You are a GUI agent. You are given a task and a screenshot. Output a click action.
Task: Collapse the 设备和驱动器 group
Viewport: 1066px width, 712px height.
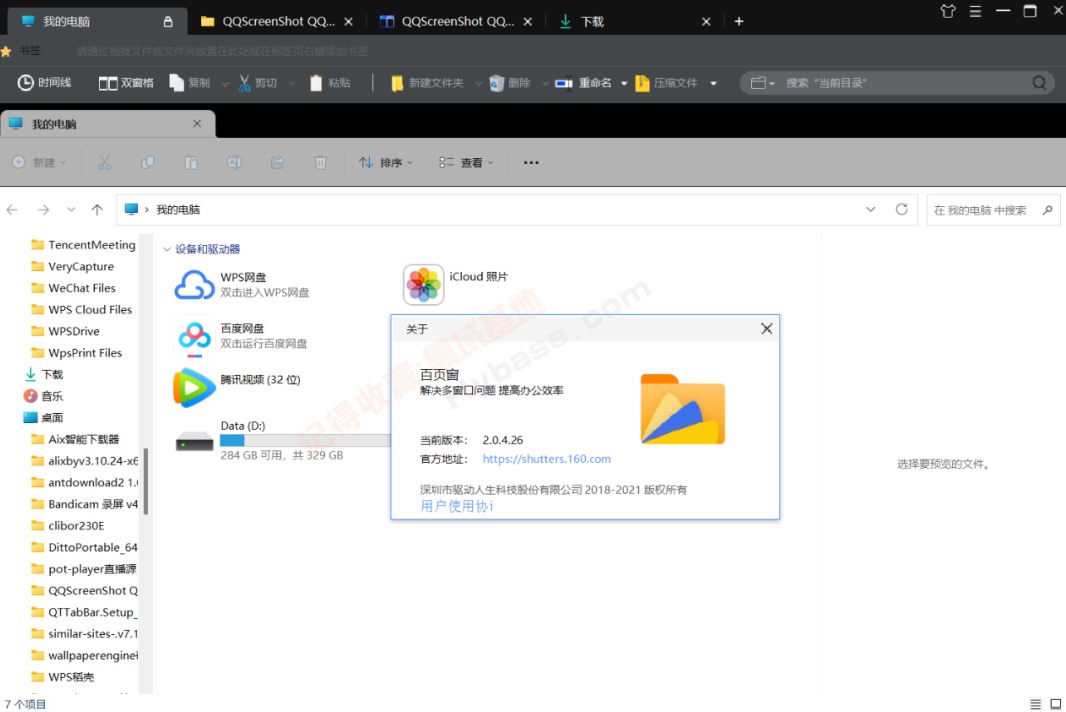167,250
